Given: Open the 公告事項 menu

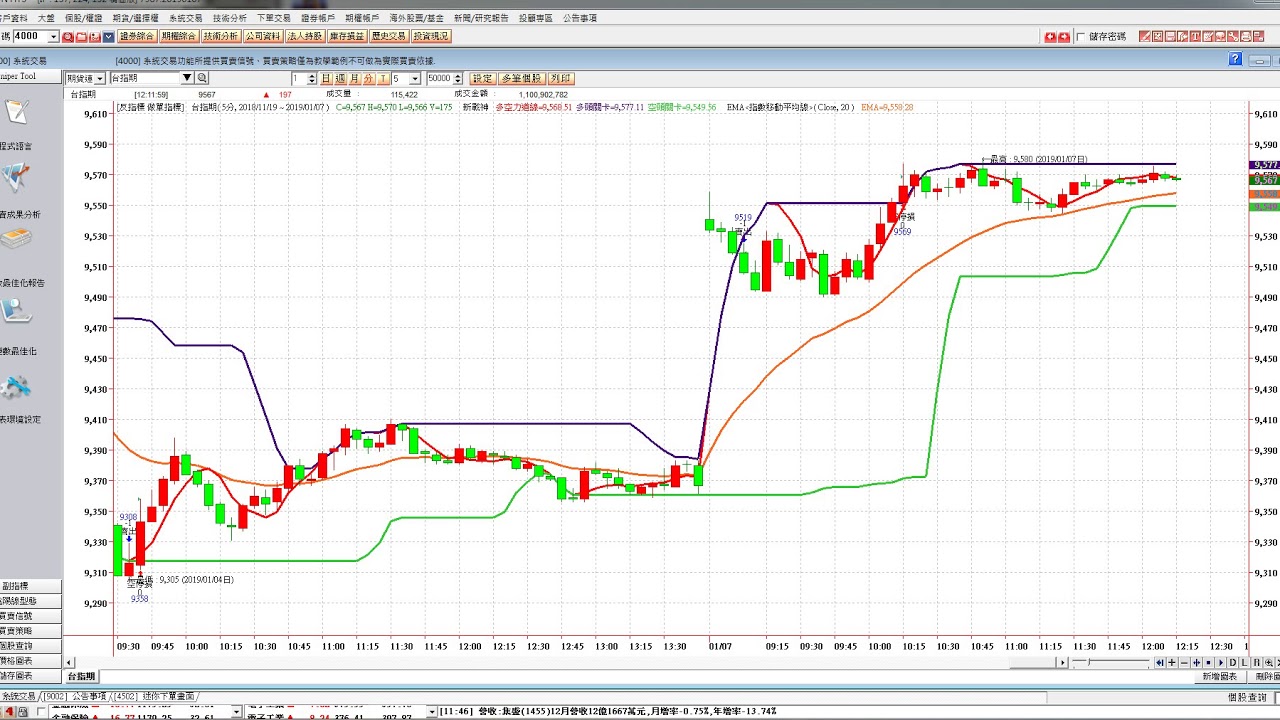Looking at the screenshot, I should click(580, 18).
